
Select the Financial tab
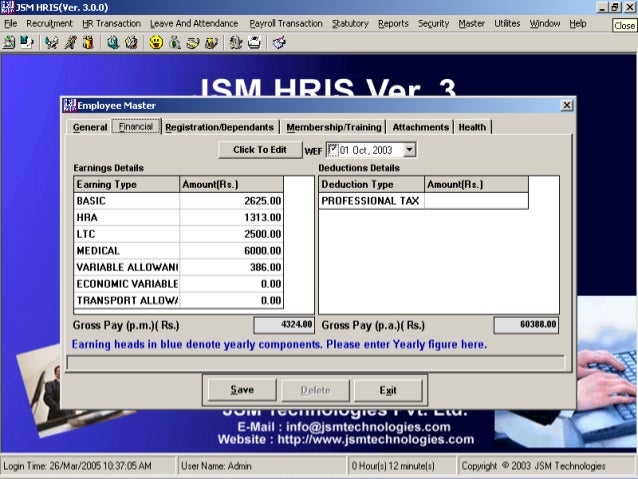click(x=136, y=127)
